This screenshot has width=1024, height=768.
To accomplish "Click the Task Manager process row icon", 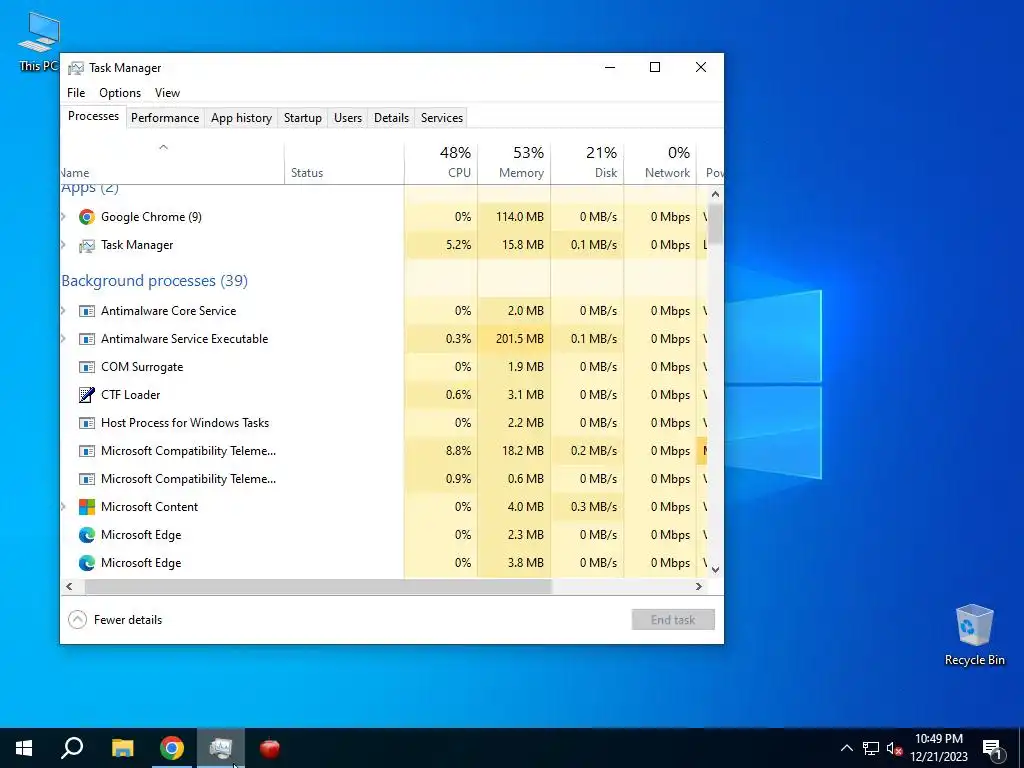I will (87, 246).
